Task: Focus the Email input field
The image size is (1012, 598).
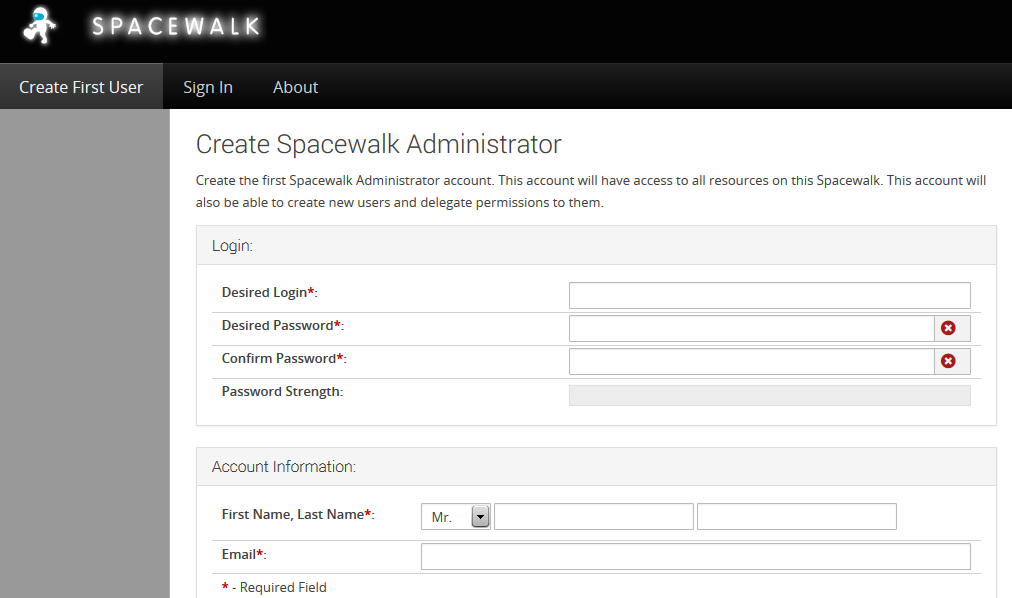Action: tap(696, 557)
